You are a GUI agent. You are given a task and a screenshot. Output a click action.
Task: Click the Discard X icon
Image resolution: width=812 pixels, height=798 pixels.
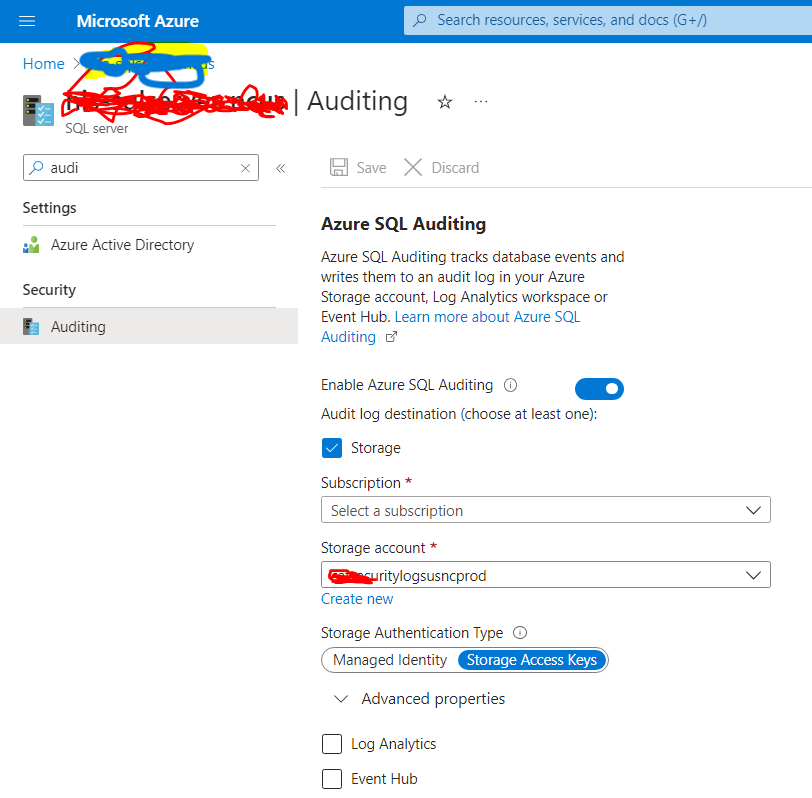pyautogui.click(x=413, y=168)
